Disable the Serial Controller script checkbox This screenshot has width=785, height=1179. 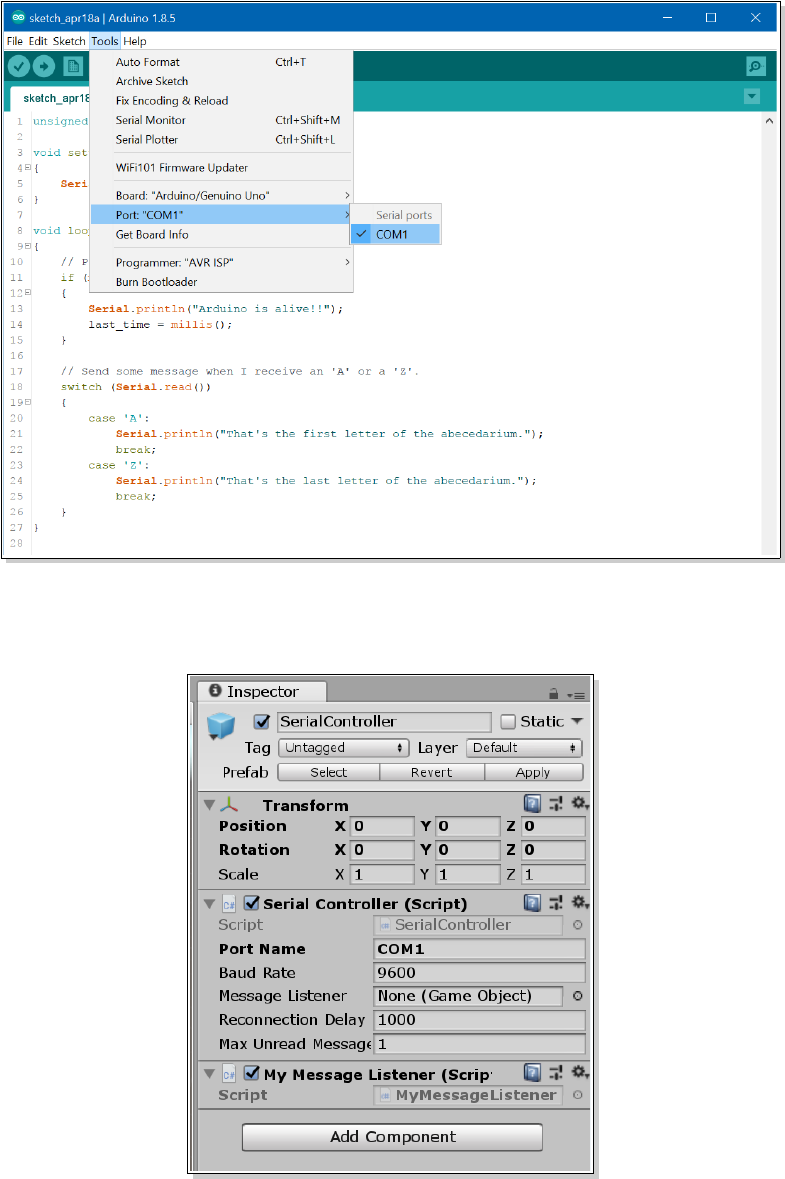coord(252,903)
